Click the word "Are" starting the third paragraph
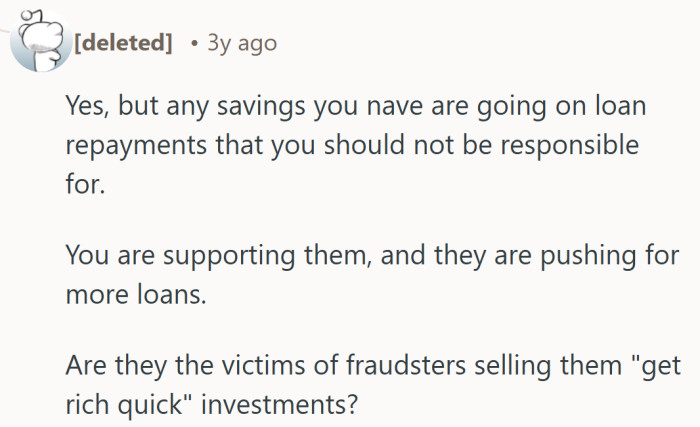The image size is (700, 427). pyautogui.click(x=86, y=368)
